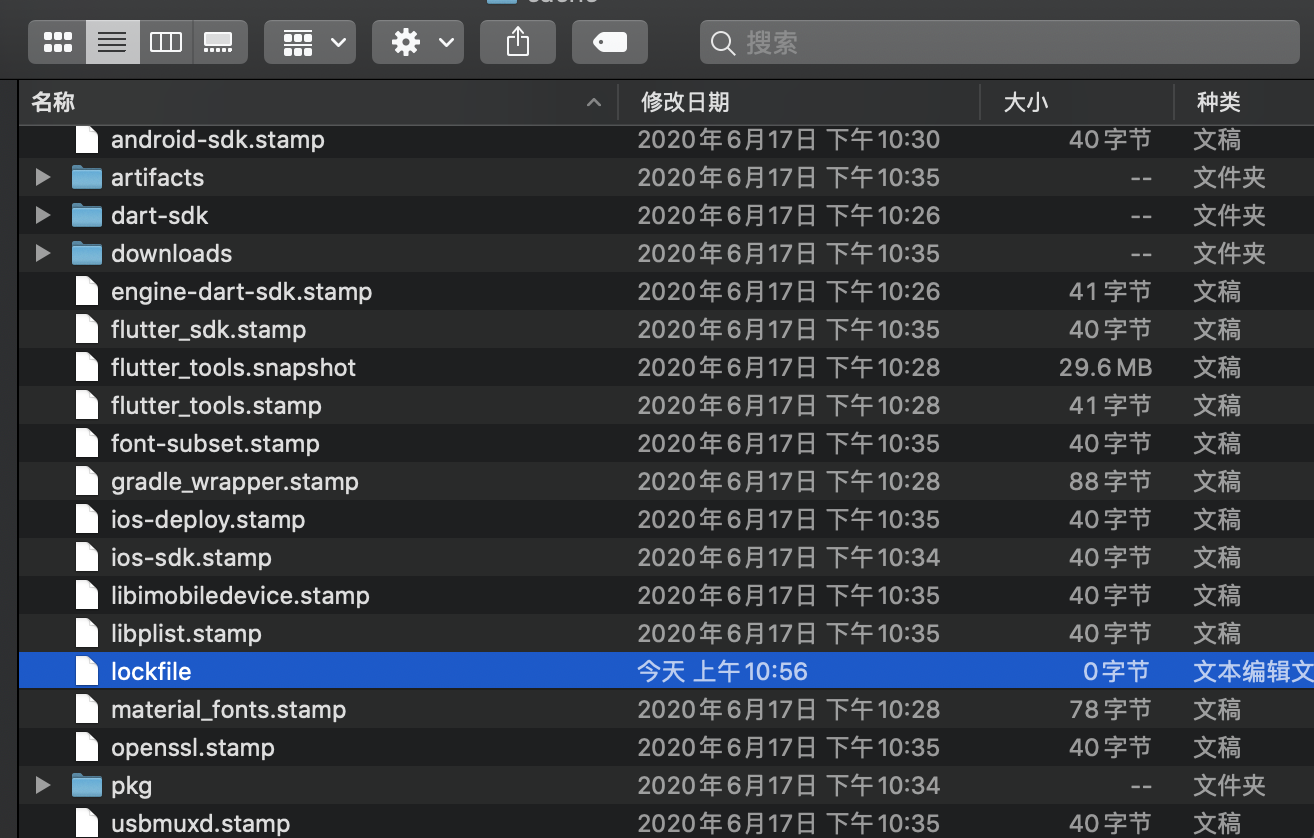Image resolution: width=1314 pixels, height=838 pixels.
Task: Click the 88 字节 size value
Action: [x=1110, y=481]
